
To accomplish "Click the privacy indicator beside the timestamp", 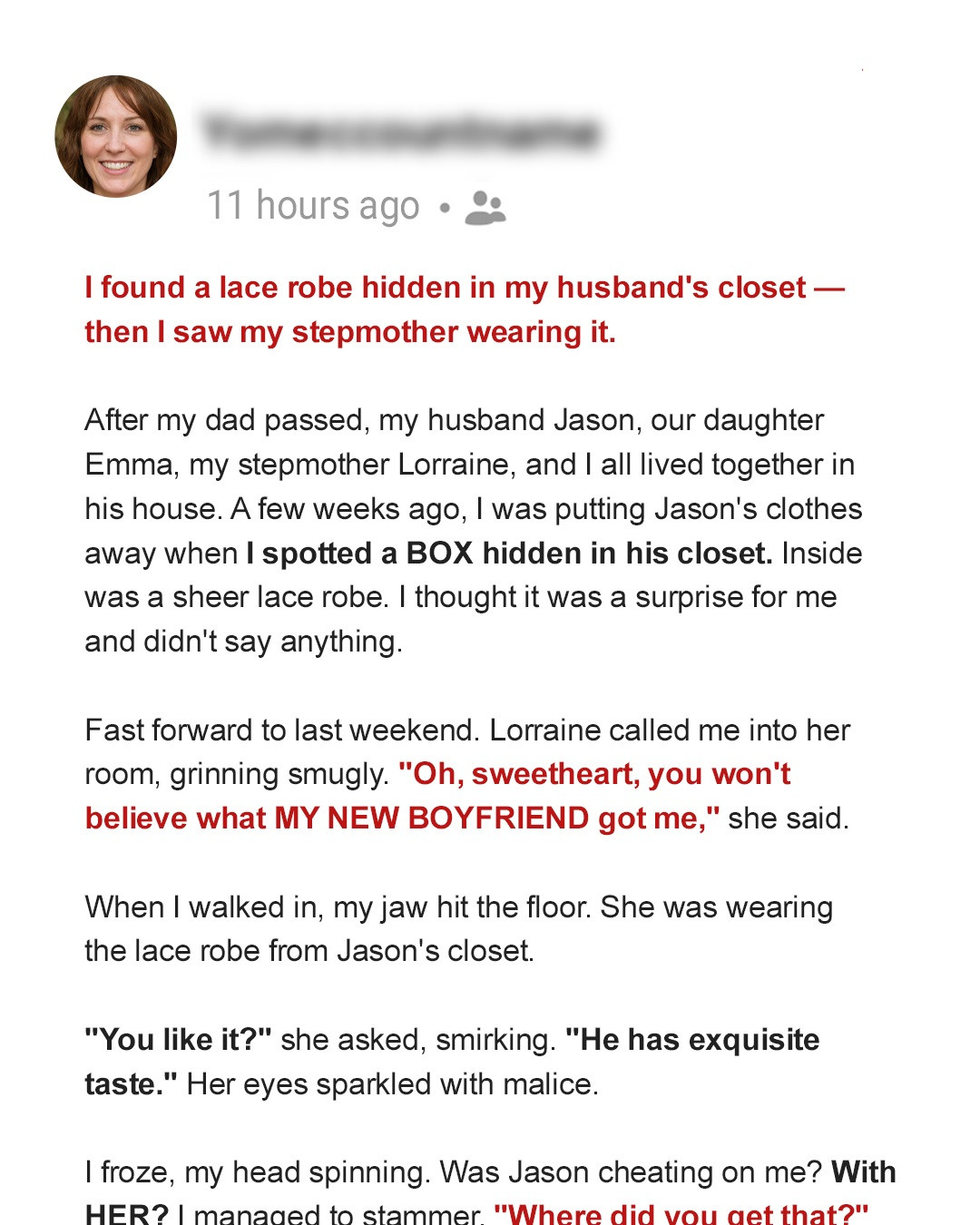I will coord(483,210).
